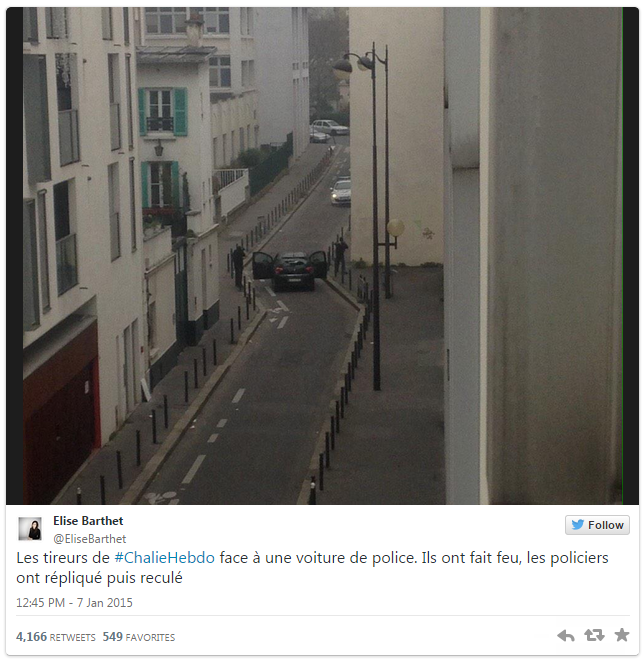Click the tweet text about police firing
This screenshot has width=642, height=663.
[x=312, y=567]
